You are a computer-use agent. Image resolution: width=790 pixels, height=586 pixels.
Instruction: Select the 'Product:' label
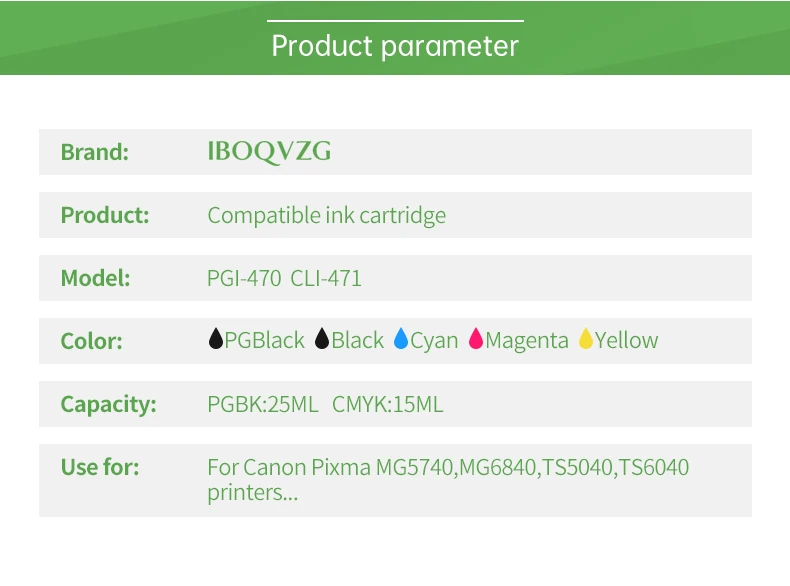(x=105, y=215)
